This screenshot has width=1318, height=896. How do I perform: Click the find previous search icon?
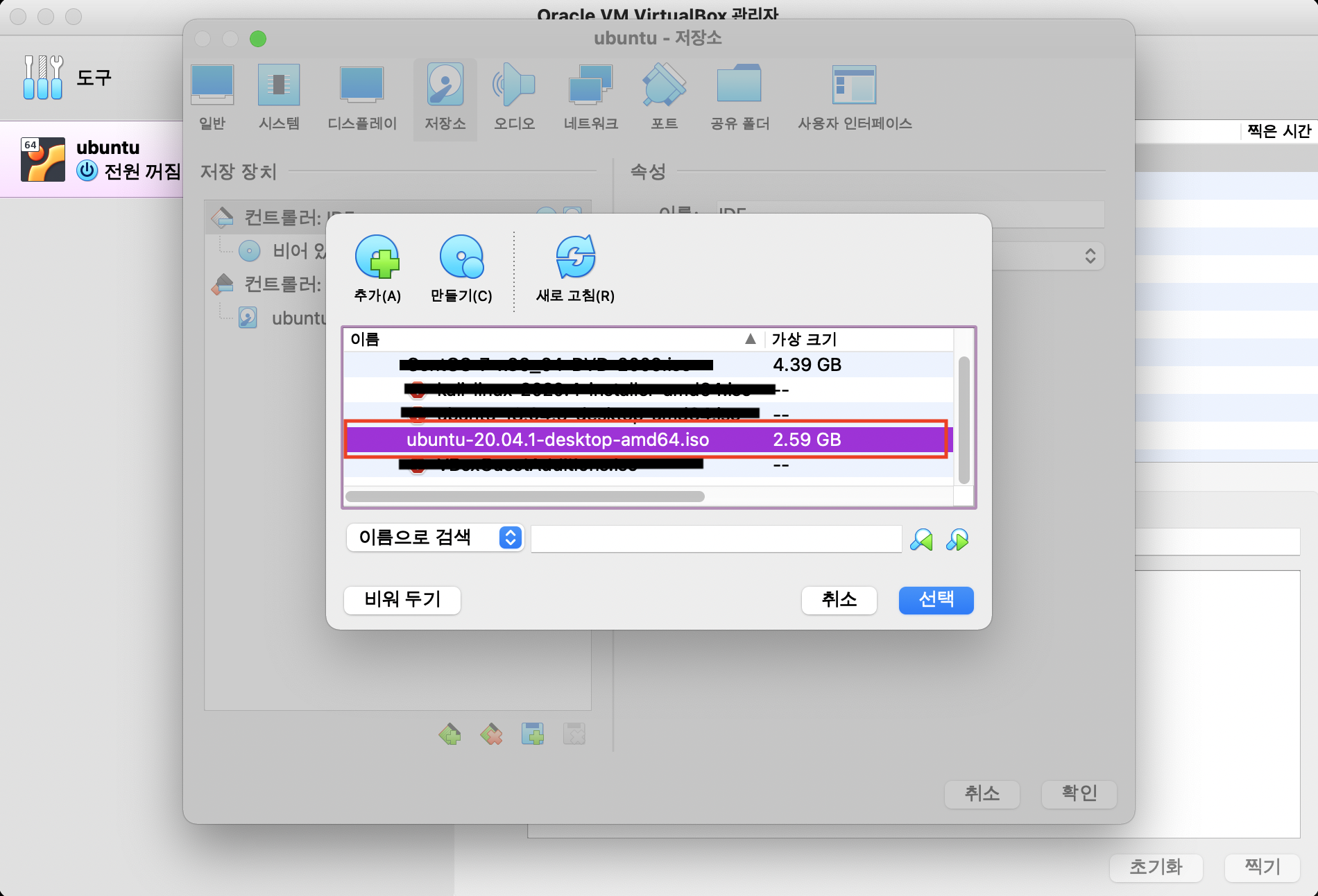[x=921, y=539]
